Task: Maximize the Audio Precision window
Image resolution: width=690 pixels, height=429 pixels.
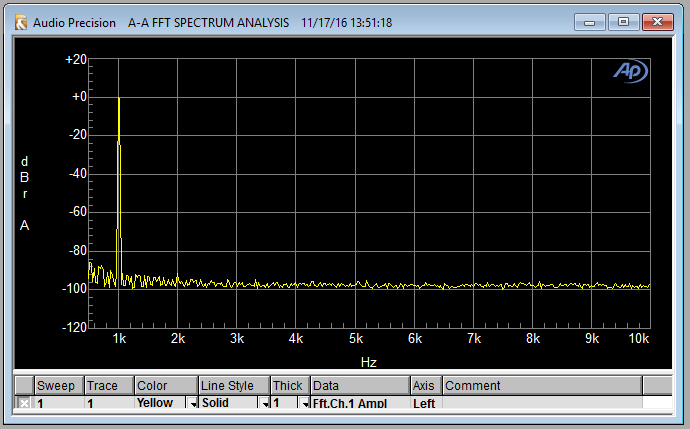Action: click(x=623, y=22)
